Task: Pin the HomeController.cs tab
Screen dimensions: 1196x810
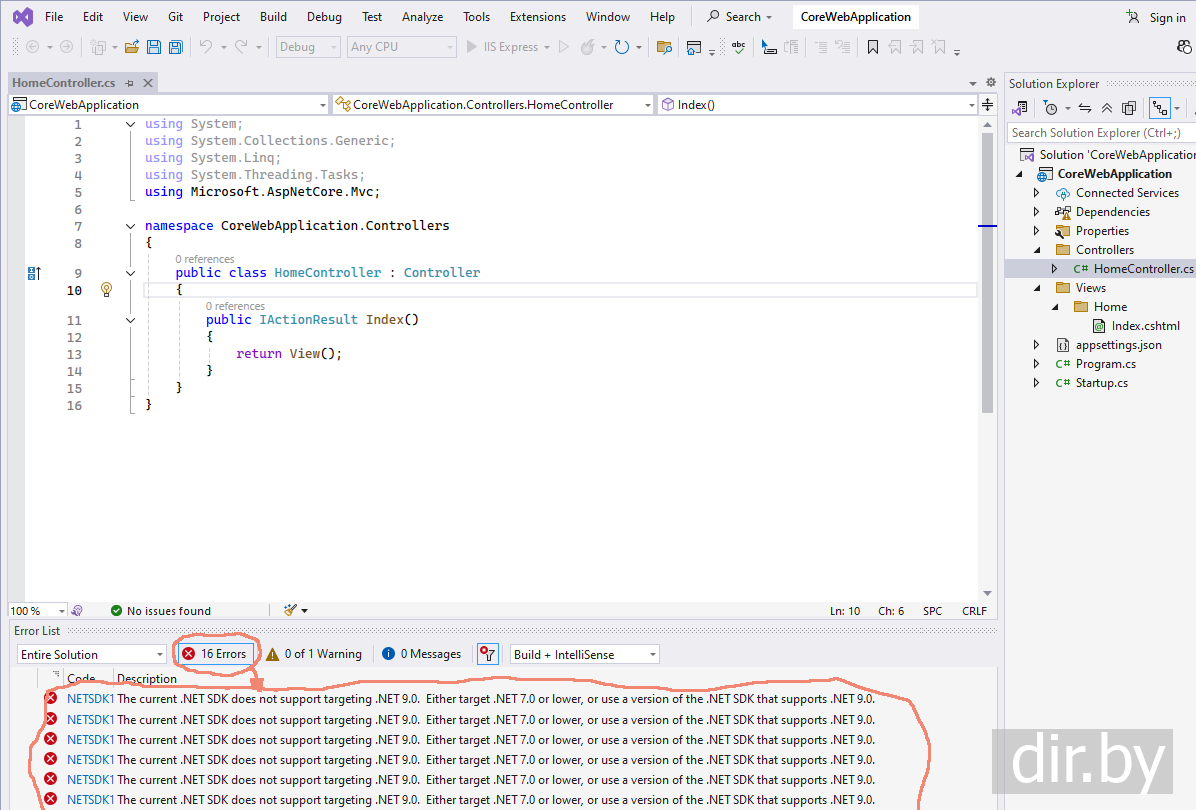Action: (x=130, y=83)
